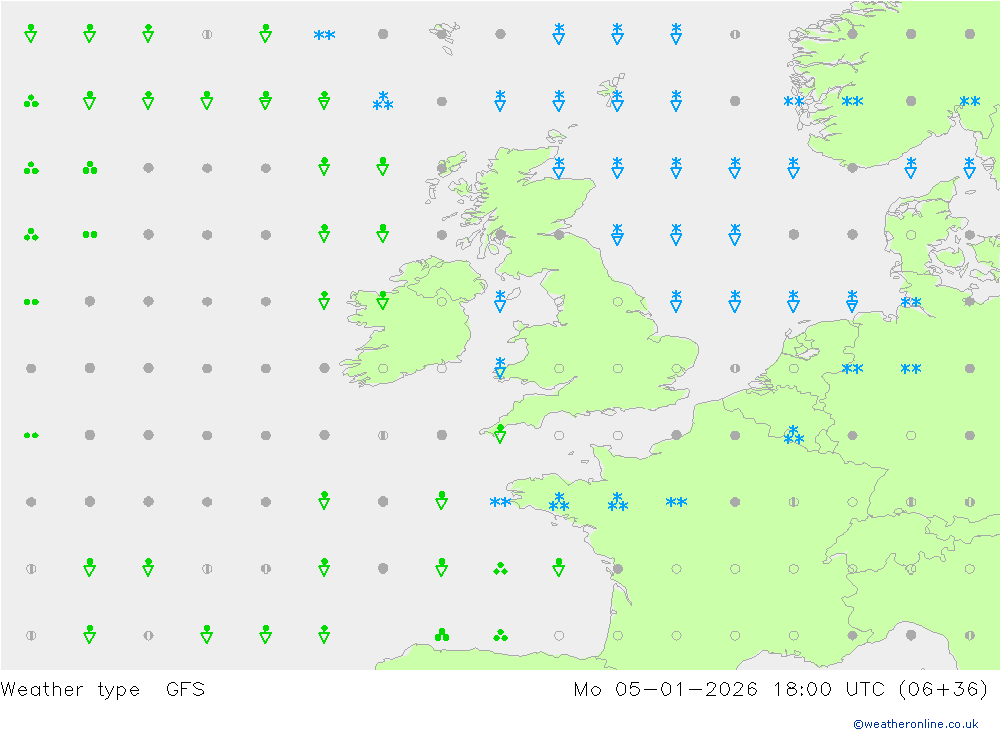Select the snow shower symbol on northeast Scotland's coast
The image size is (1000, 733).
pyautogui.click(x=559, y=167)
